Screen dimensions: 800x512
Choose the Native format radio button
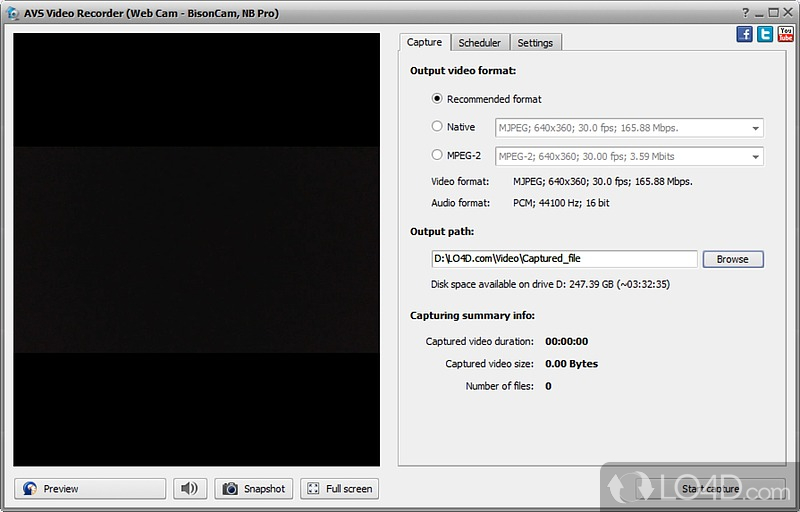pos(437,127)
